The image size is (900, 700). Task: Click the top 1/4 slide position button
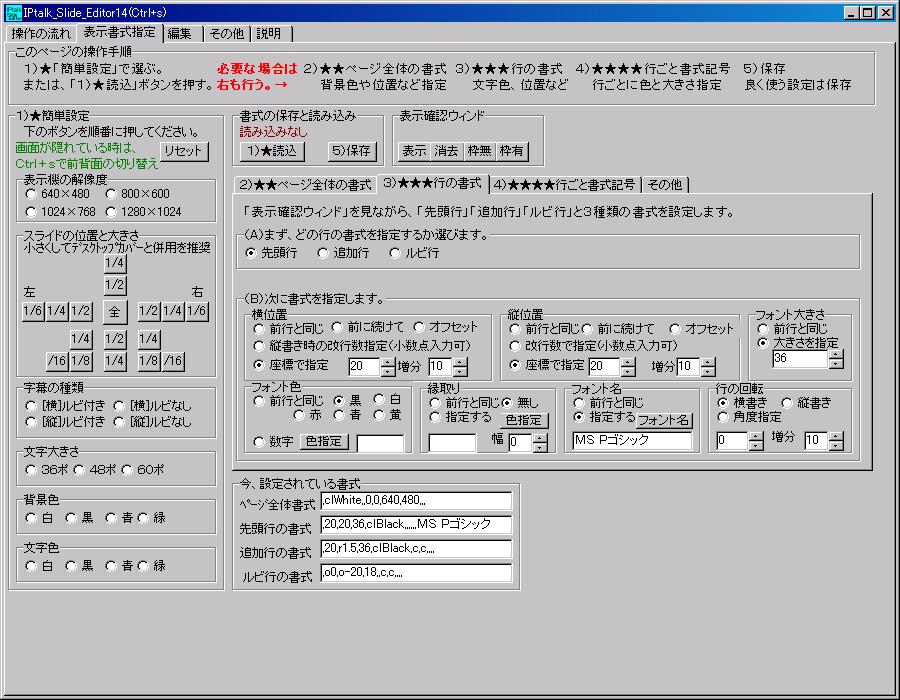pyautogui.click(x=115, y=263)
